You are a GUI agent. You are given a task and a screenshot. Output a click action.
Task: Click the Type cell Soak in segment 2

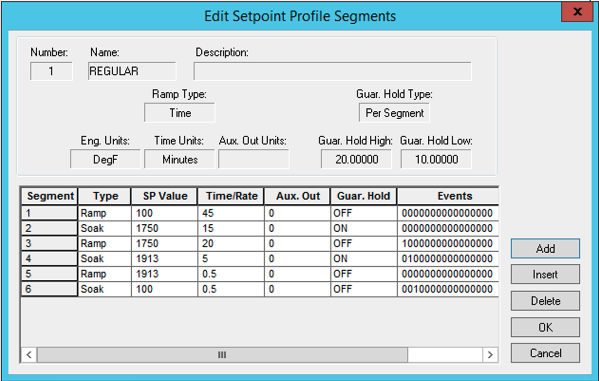tap(105, 228)
